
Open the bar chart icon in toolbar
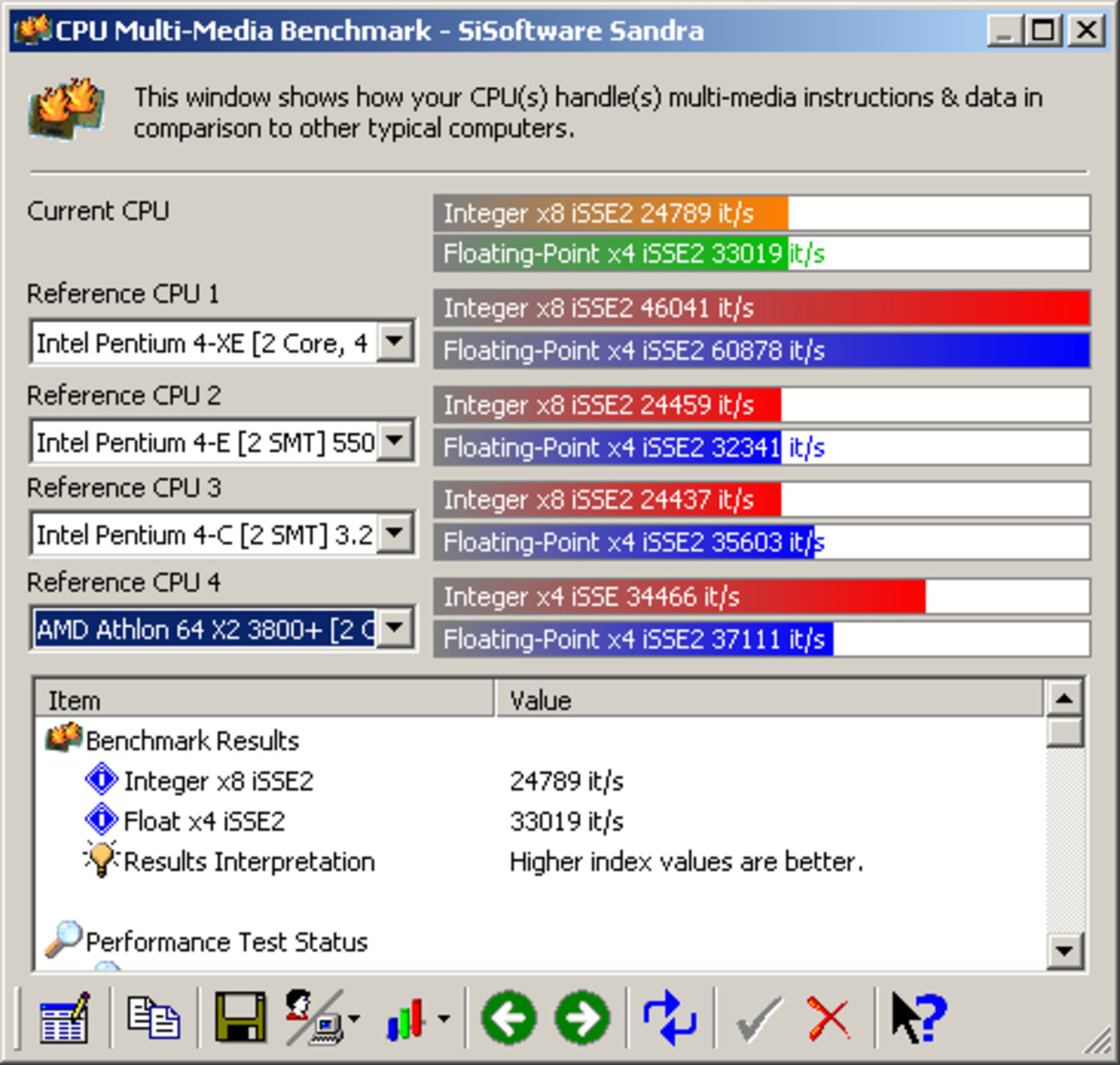(x=407, y=1018)
